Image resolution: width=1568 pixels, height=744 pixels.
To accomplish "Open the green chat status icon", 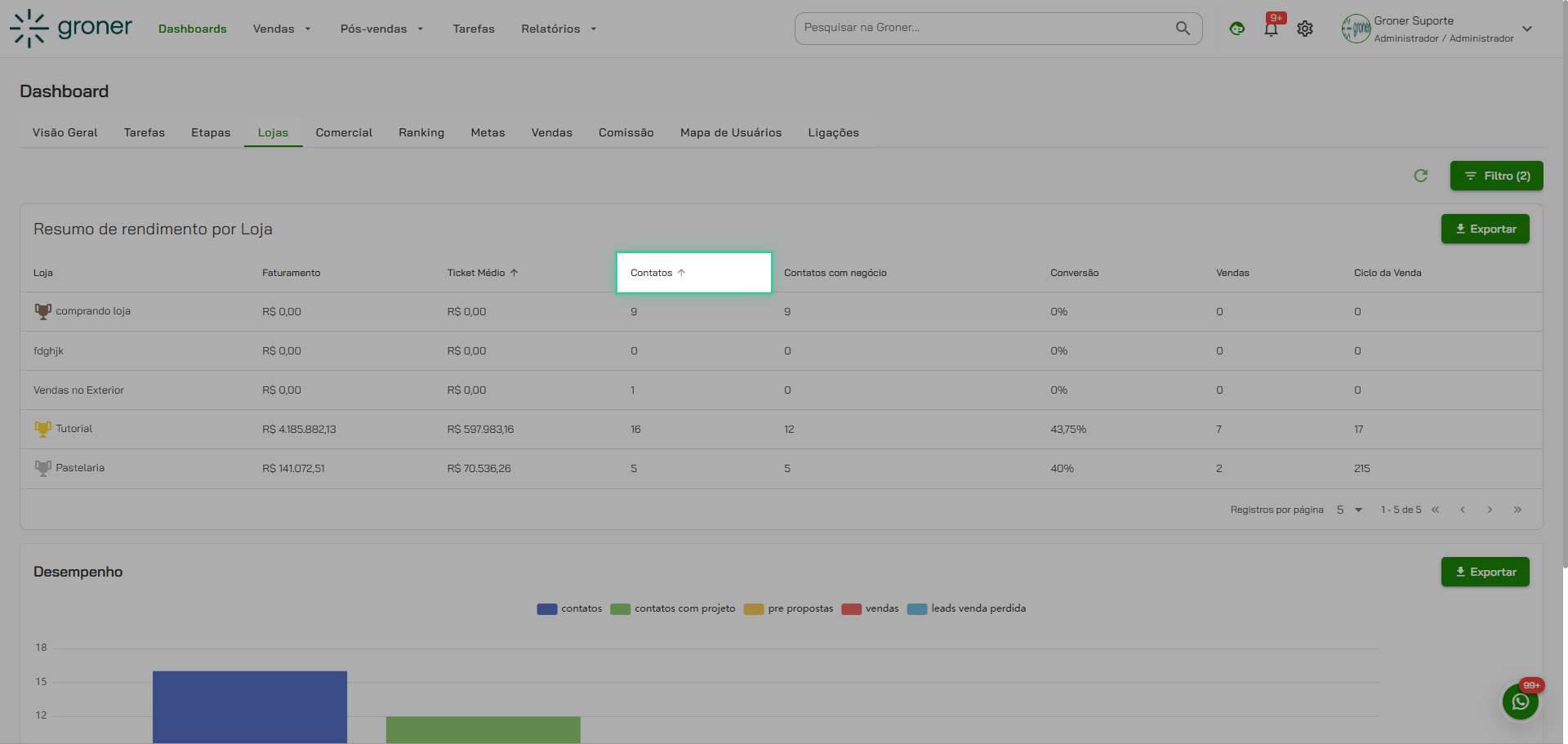I will click(x=1236, y=29).
